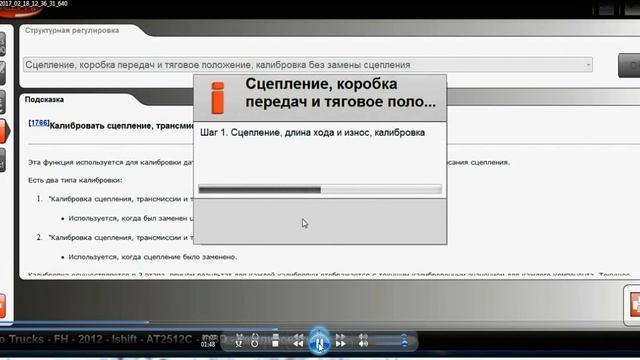The image size is (640, 360).
Task: Click the active red sidebar tab icon
Action: point(4,131)
